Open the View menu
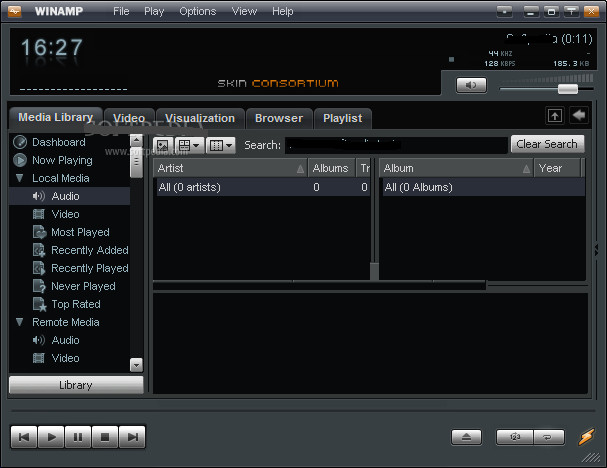The image size is (607, 468). [x=244, y=11]
